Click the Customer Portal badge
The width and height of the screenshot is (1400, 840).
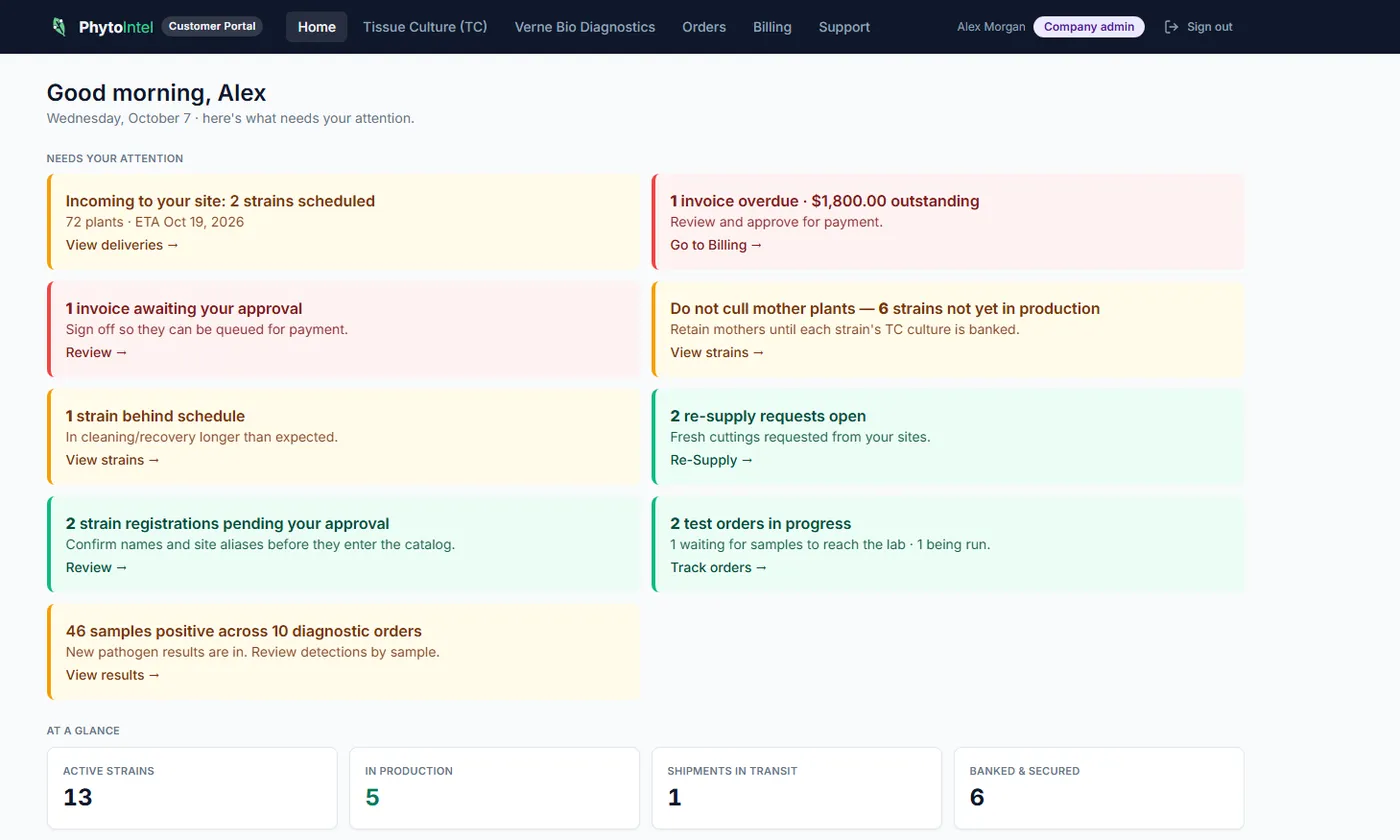coord(212,27)
